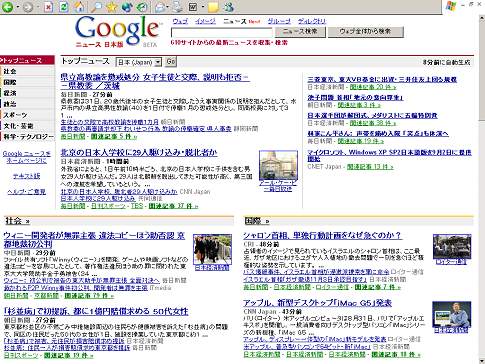Open the 関連記事 38 件 related link
The width and height of the screenshot is (485, 364).
(x=373, y=123)
